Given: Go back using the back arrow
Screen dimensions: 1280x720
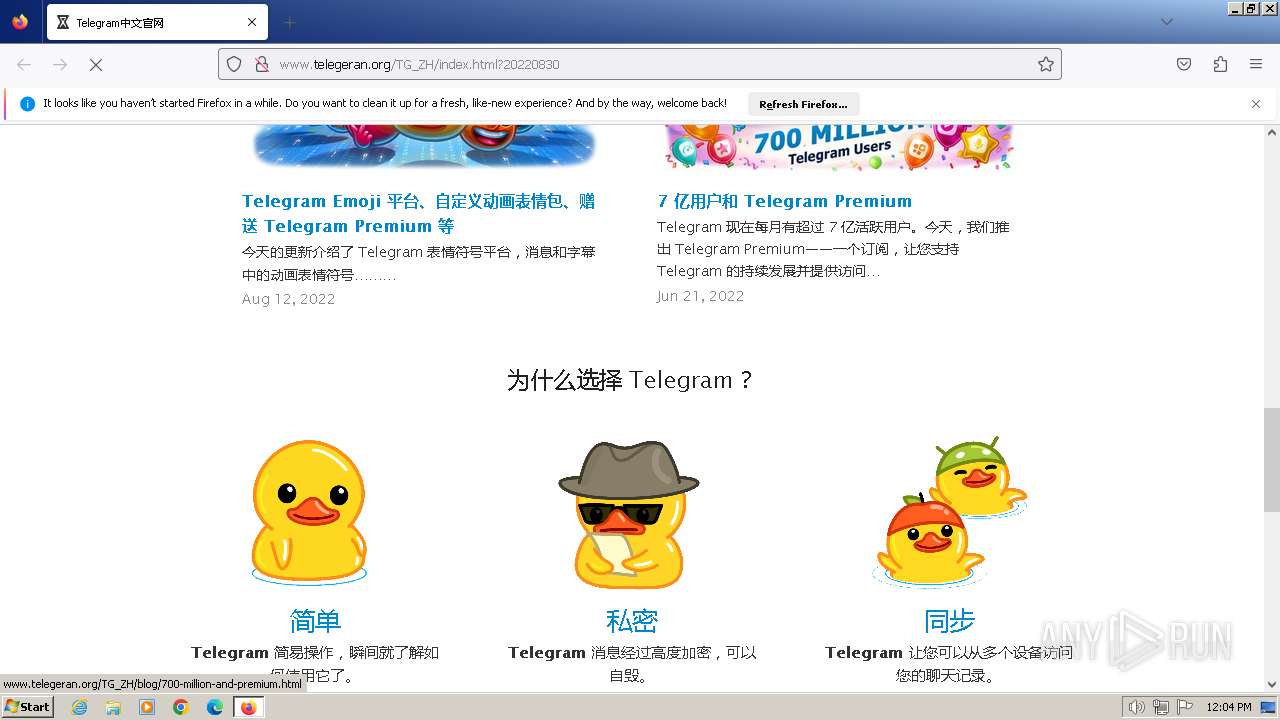Looking at the screenshot, I should click(24, 64).
